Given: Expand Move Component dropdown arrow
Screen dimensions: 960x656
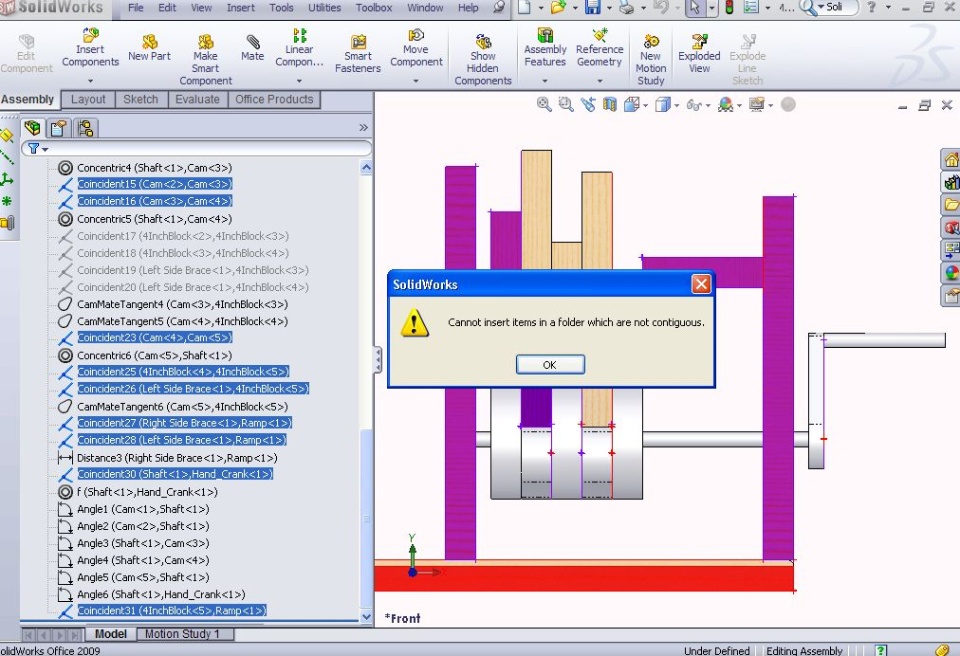Looking at the screenshot, I should click(416, 81).
